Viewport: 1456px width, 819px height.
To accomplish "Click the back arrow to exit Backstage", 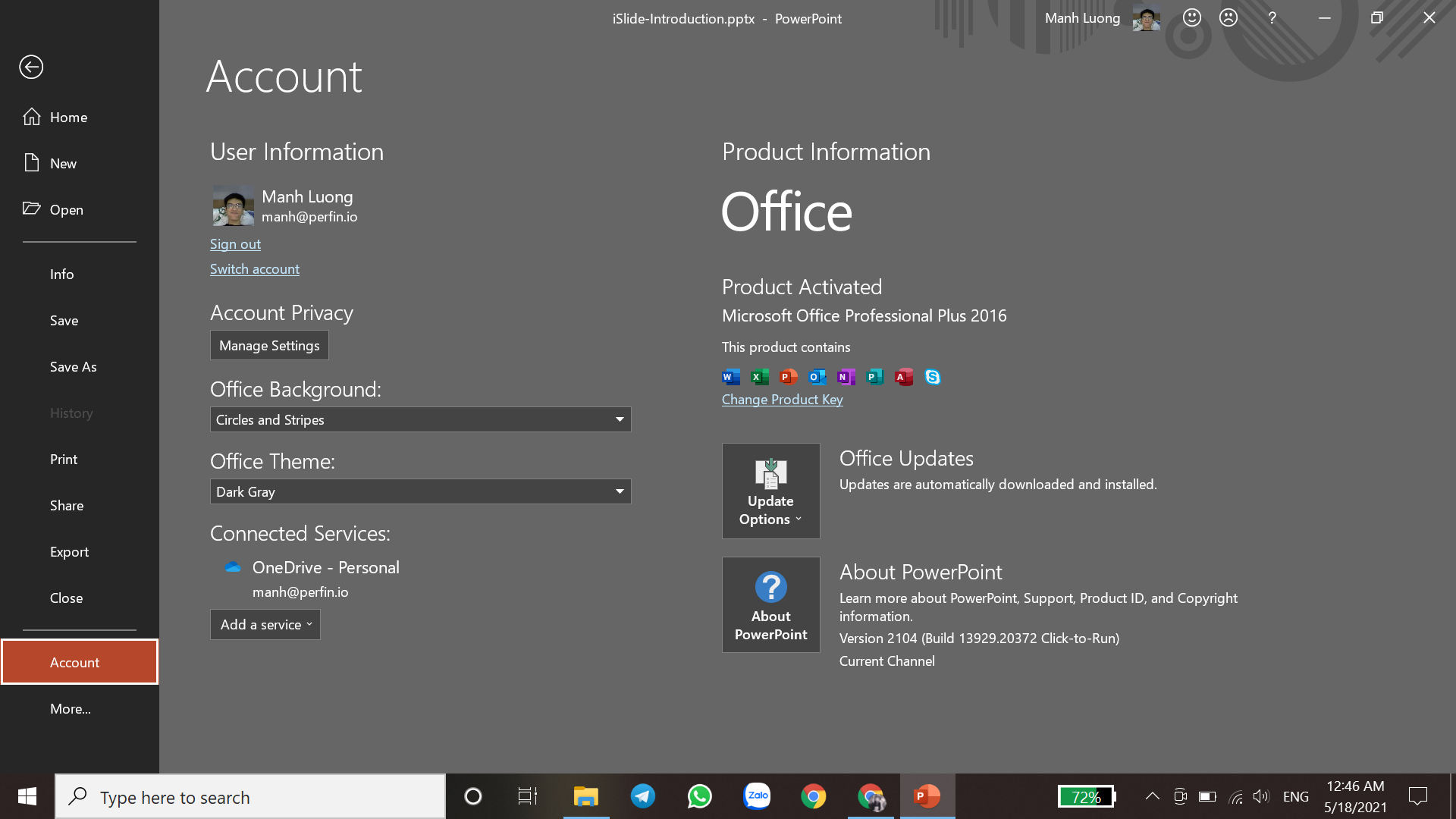I will pos(31,67).
